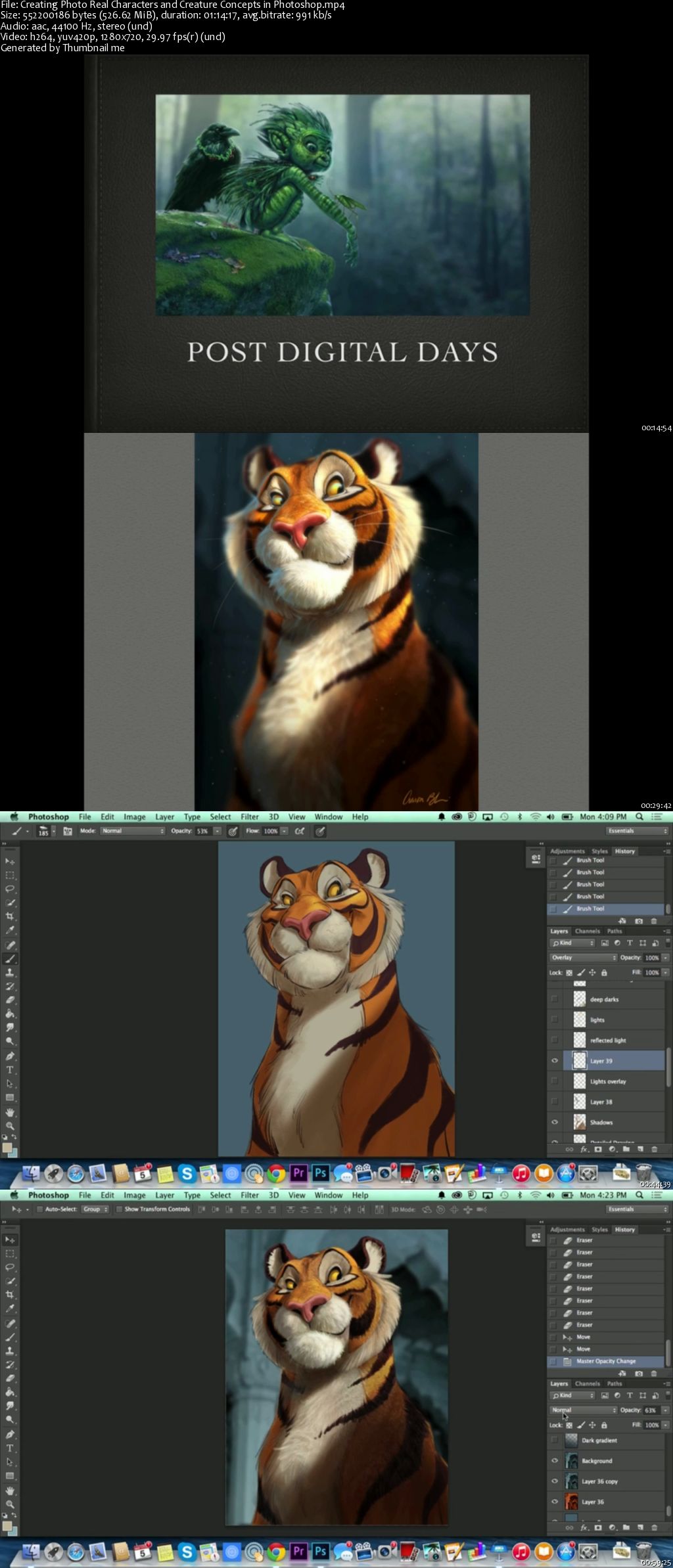Show the Dark gradient layer

[555, 1440]
